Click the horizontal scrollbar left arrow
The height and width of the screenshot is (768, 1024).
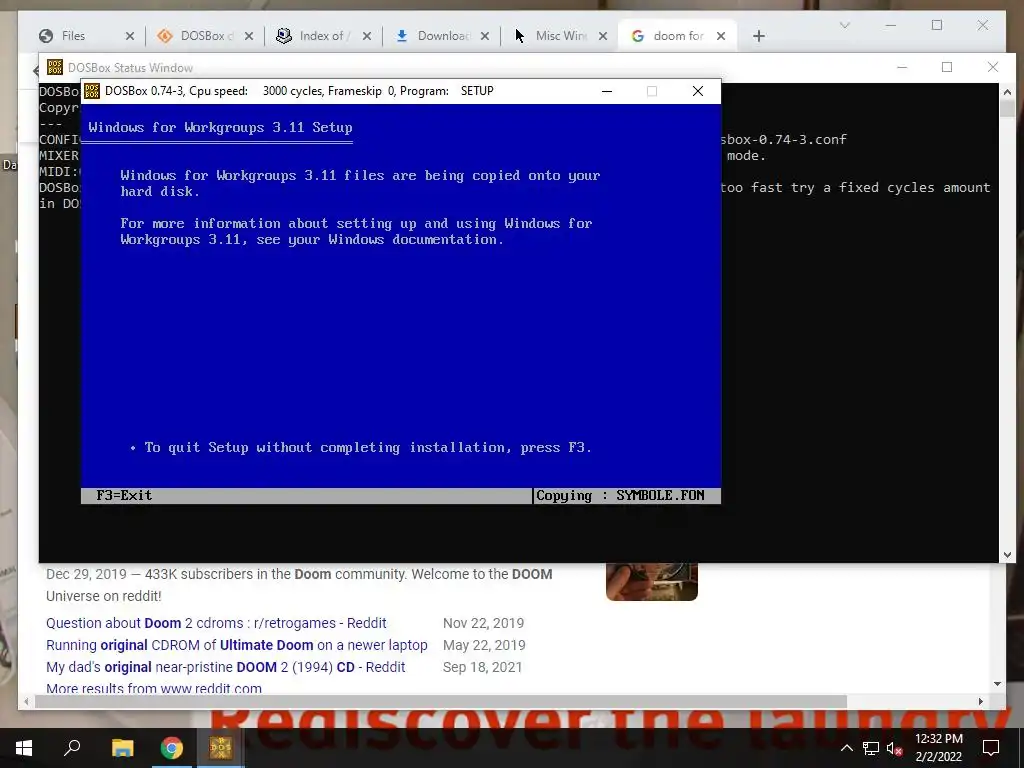(x=26, y=701)
